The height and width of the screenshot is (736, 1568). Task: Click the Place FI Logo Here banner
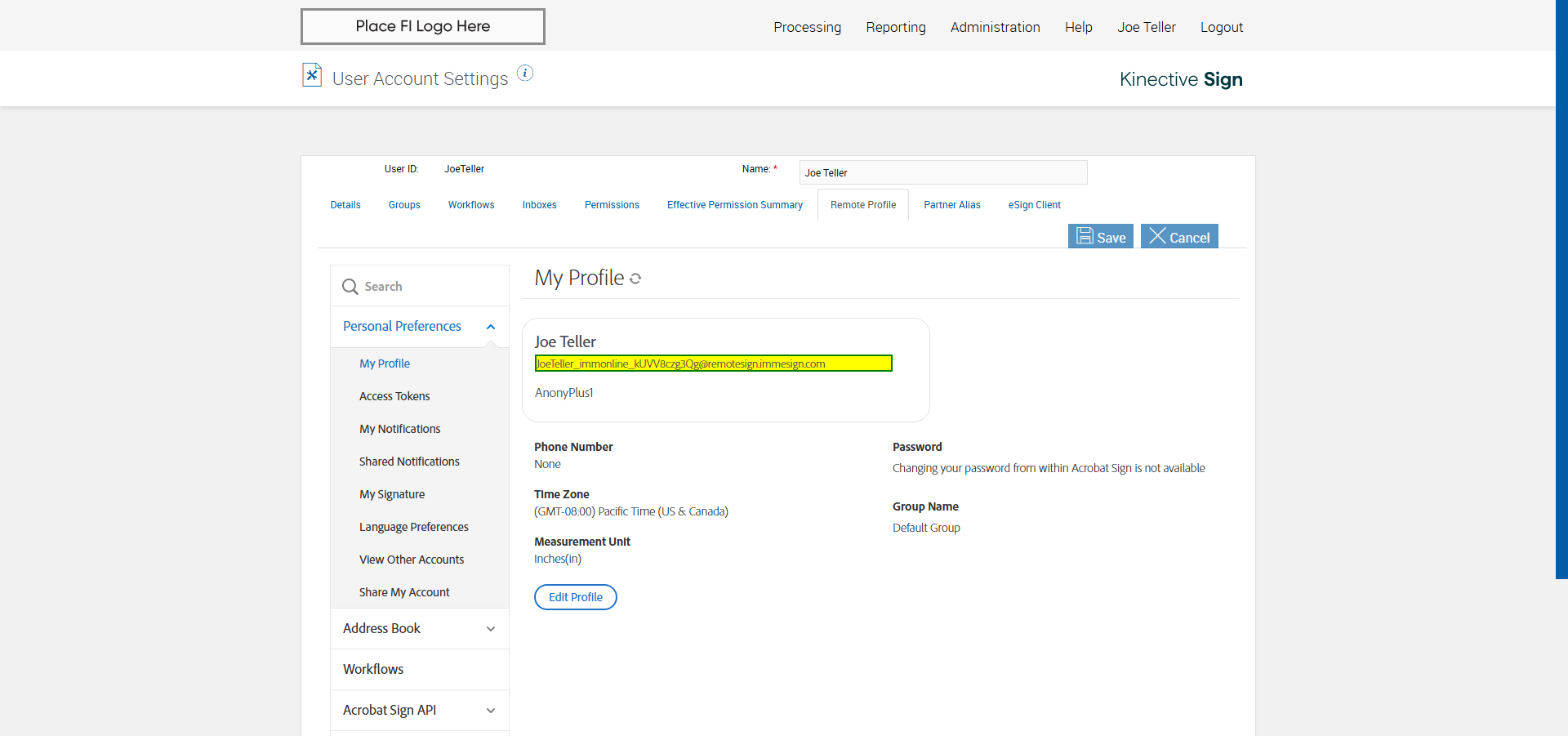pos(422,26)
